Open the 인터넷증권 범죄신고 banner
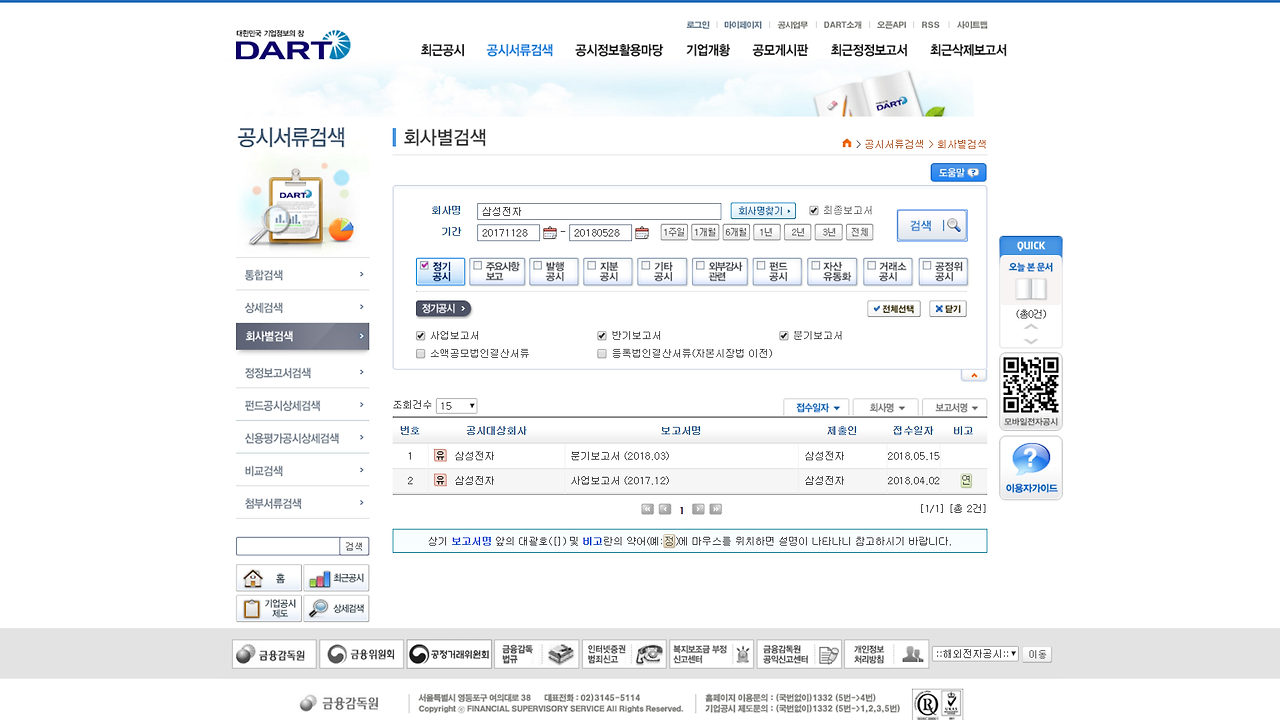The image size is (1280, 720). (624, 654)
